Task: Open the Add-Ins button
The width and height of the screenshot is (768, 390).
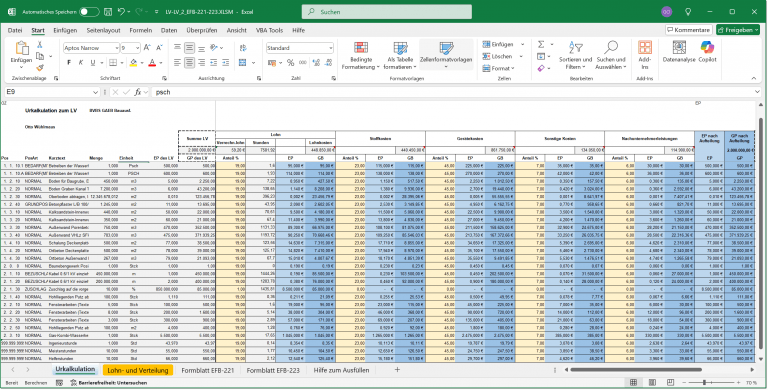Action: tap(645, 55)
